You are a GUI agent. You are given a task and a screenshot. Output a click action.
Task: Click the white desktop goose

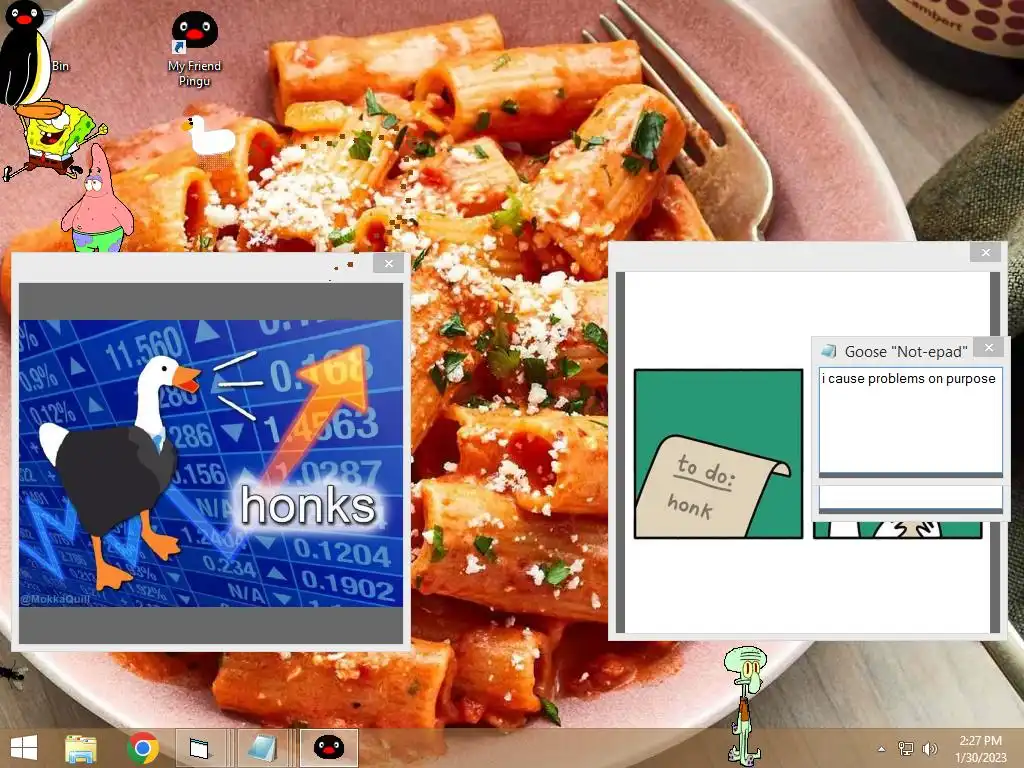pos(208,135)
